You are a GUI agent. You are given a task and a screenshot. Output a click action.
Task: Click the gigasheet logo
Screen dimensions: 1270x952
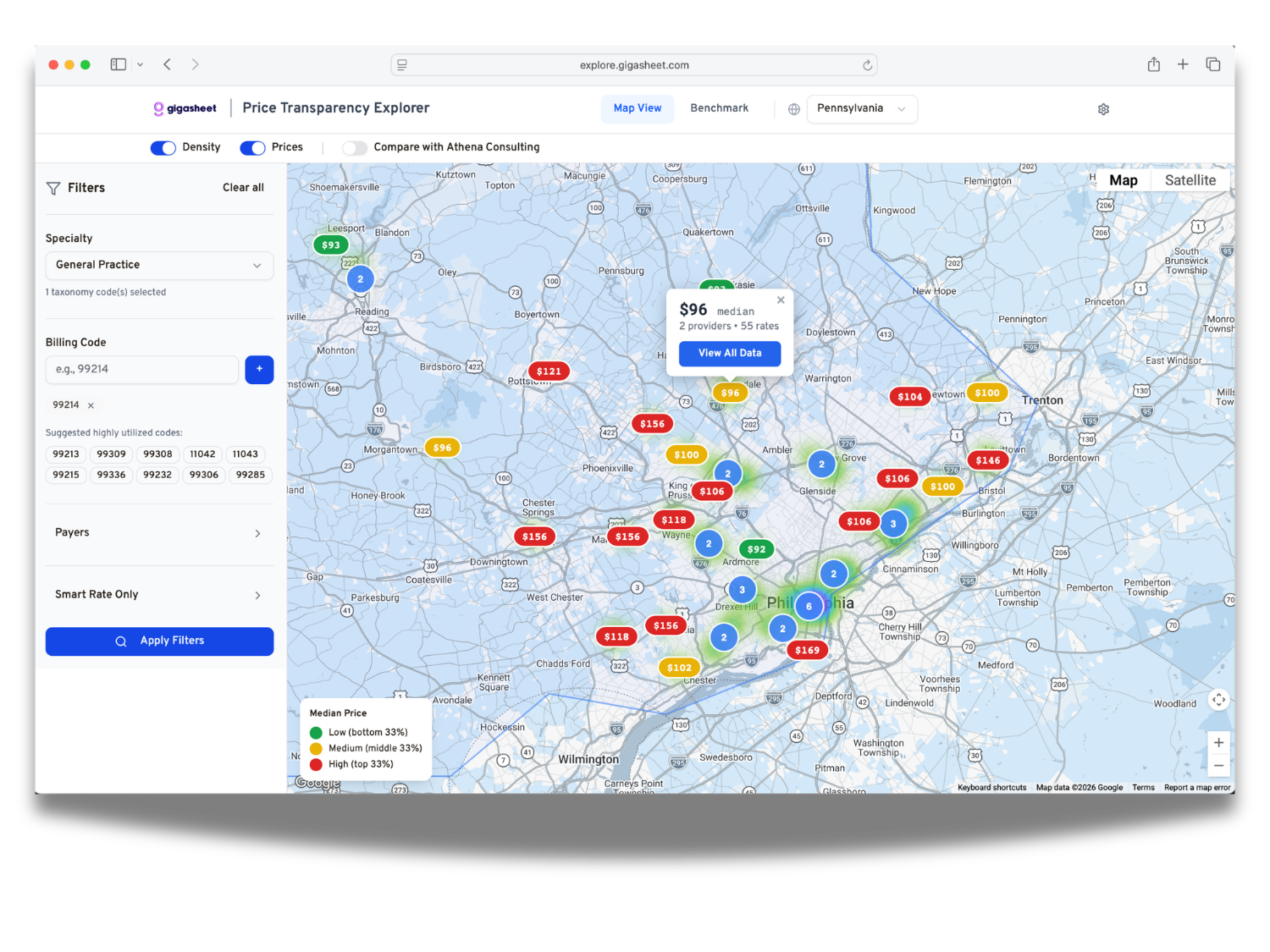pyautogui.click(x=185, y=108)
